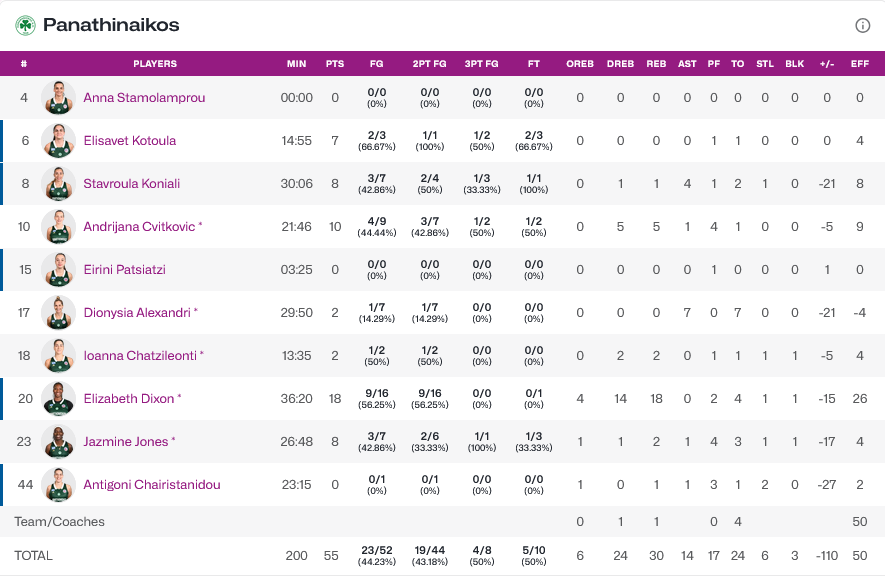Sort table by PTS column header

pyautogui.click(x=335, y=64)
